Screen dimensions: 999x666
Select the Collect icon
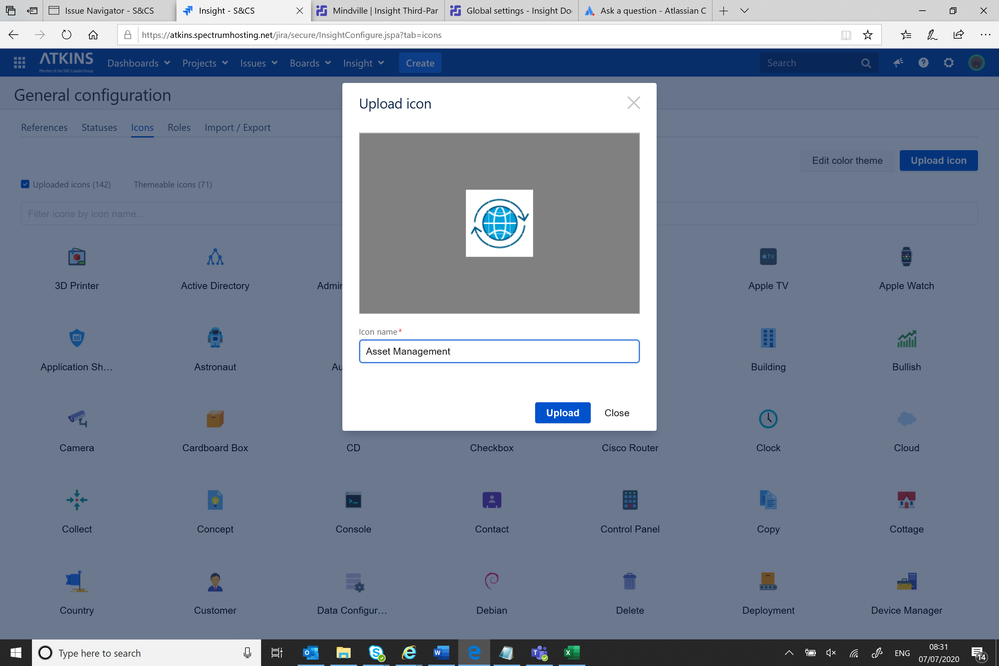click(76, 500)
